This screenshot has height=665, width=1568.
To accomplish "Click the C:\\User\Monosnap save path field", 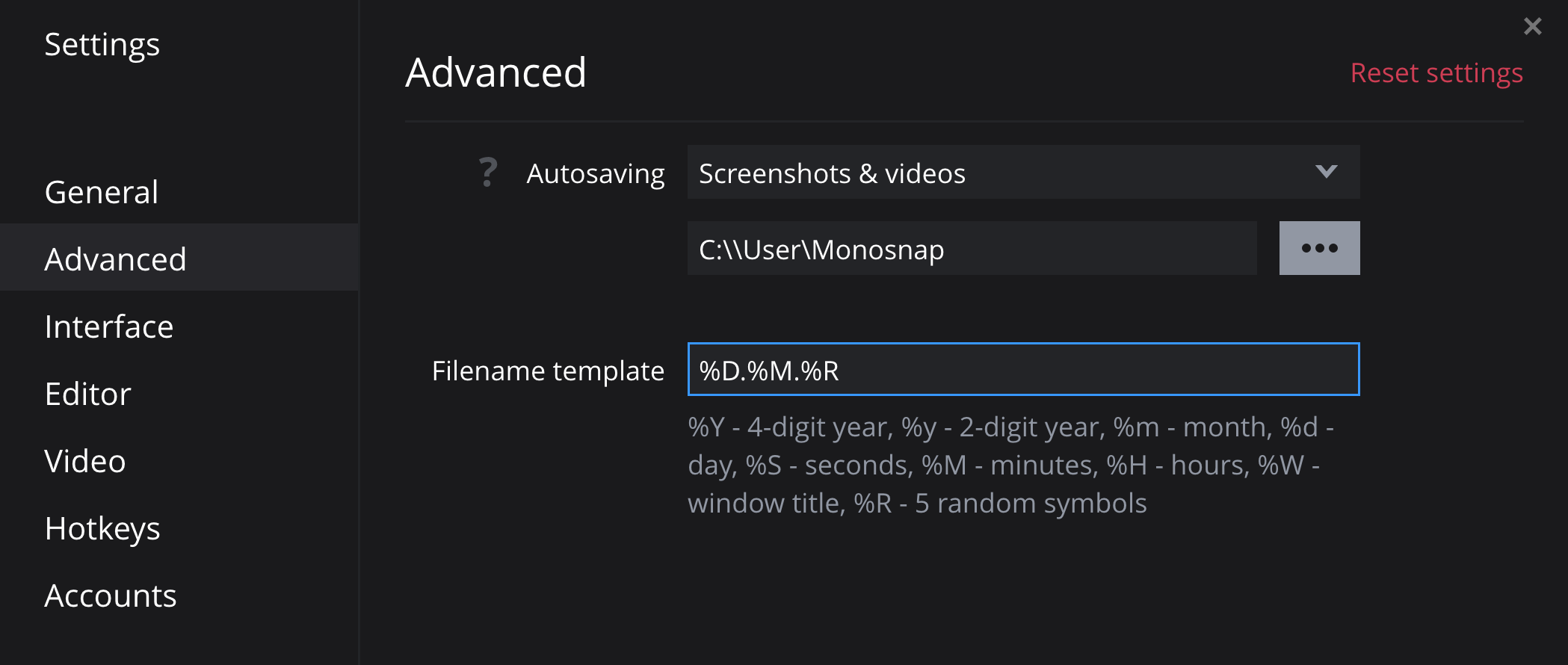I will pyautogui.click(x=972, y=249).
